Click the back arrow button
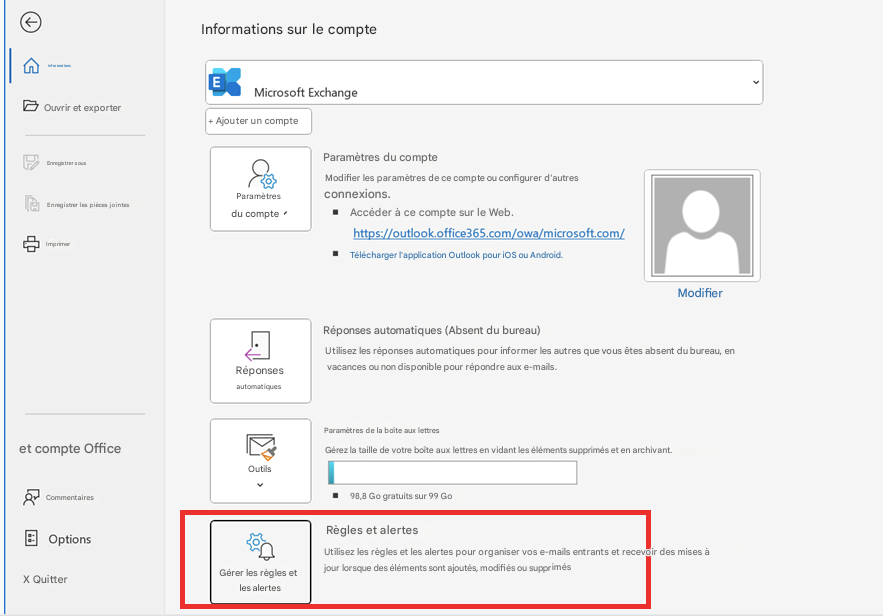 point(30,22)
